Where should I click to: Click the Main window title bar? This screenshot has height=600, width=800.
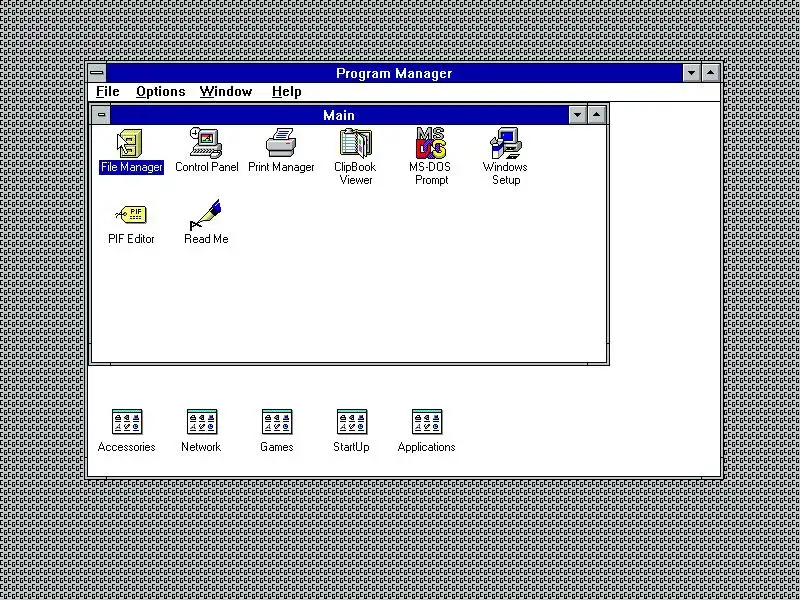pos(339,115)
